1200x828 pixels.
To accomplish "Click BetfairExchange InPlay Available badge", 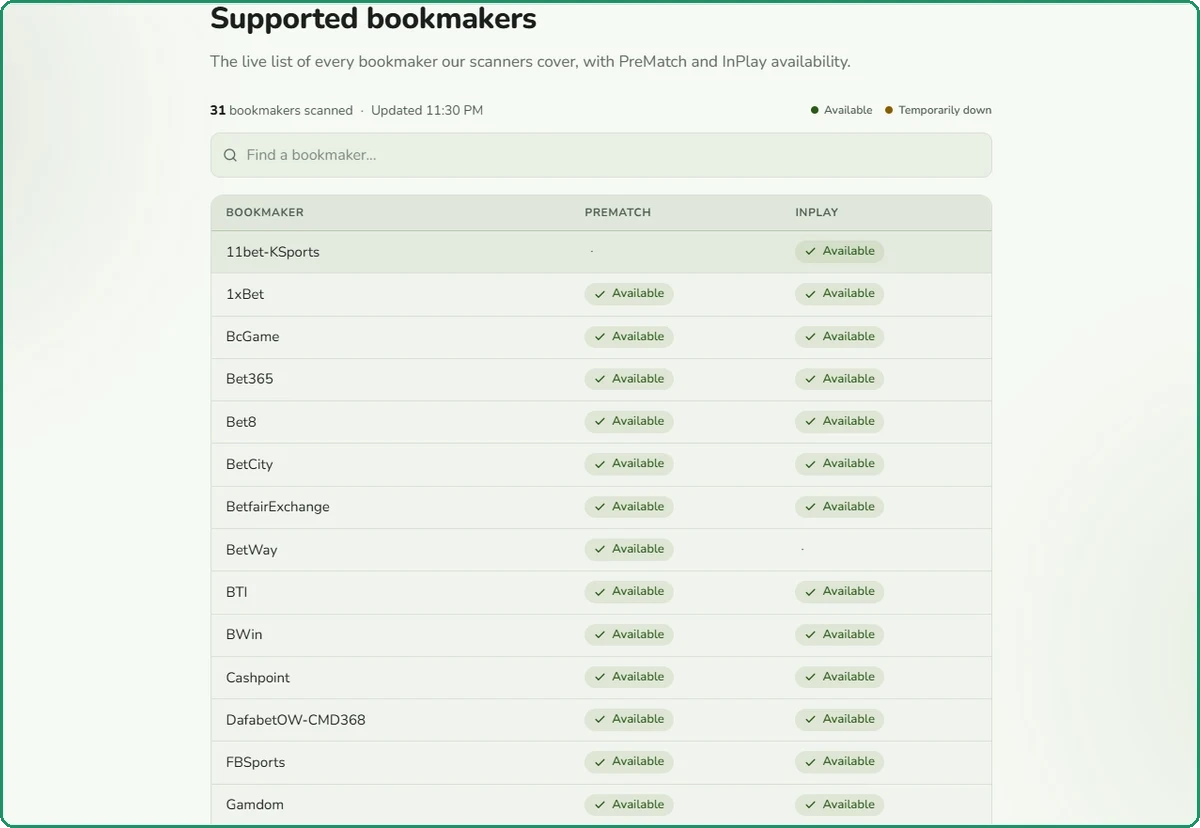I will point(840,507).
